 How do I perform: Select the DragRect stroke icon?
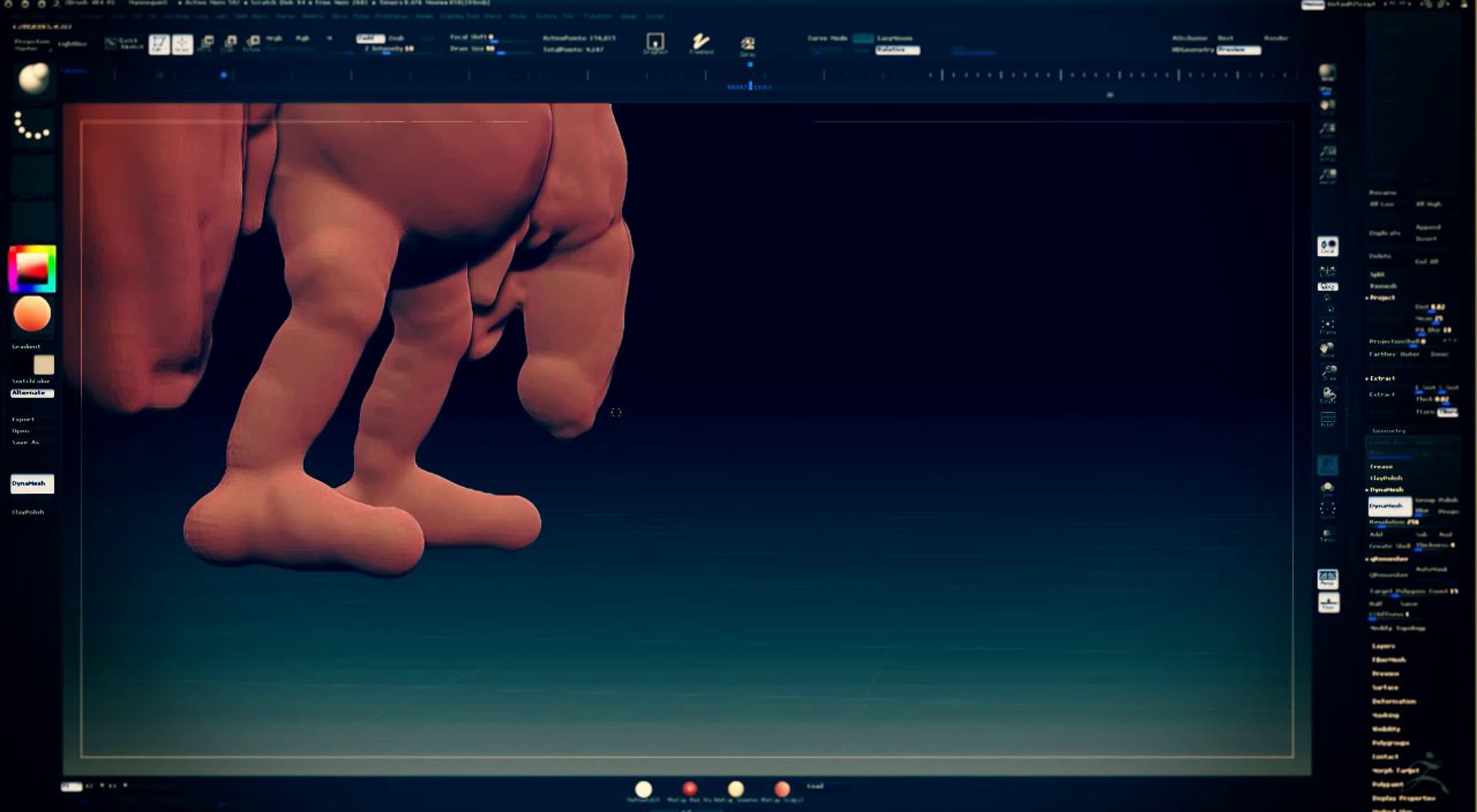[655, 42]
